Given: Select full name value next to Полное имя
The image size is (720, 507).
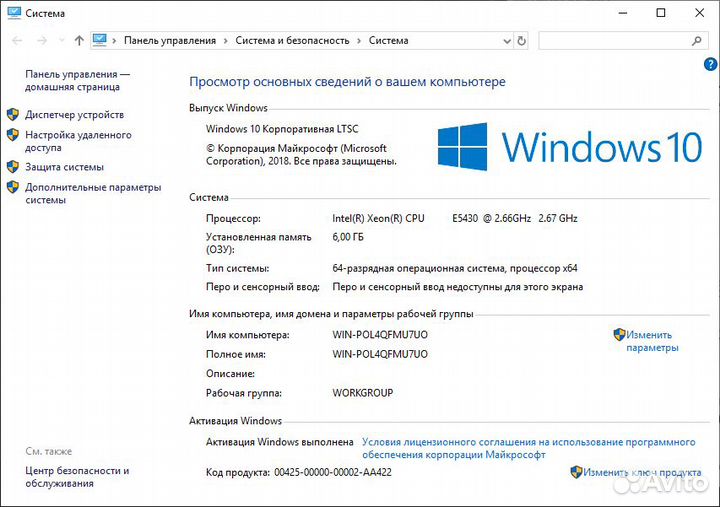Looking at the screenshot, I should (380, 354).
